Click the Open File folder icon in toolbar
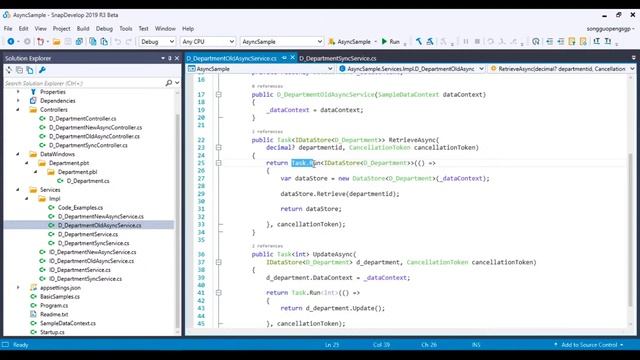 pos(56,42)
